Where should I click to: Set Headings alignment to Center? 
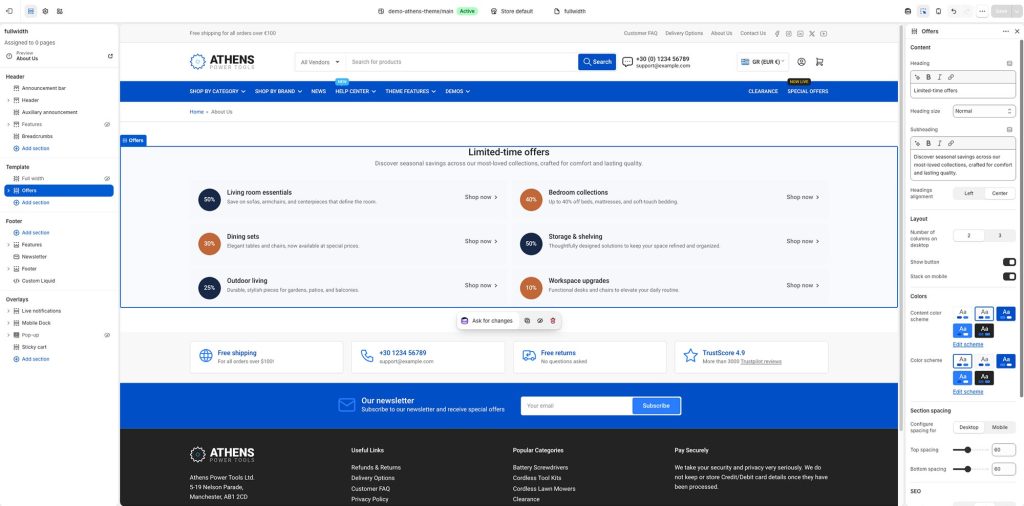[x=1000, y=193]
